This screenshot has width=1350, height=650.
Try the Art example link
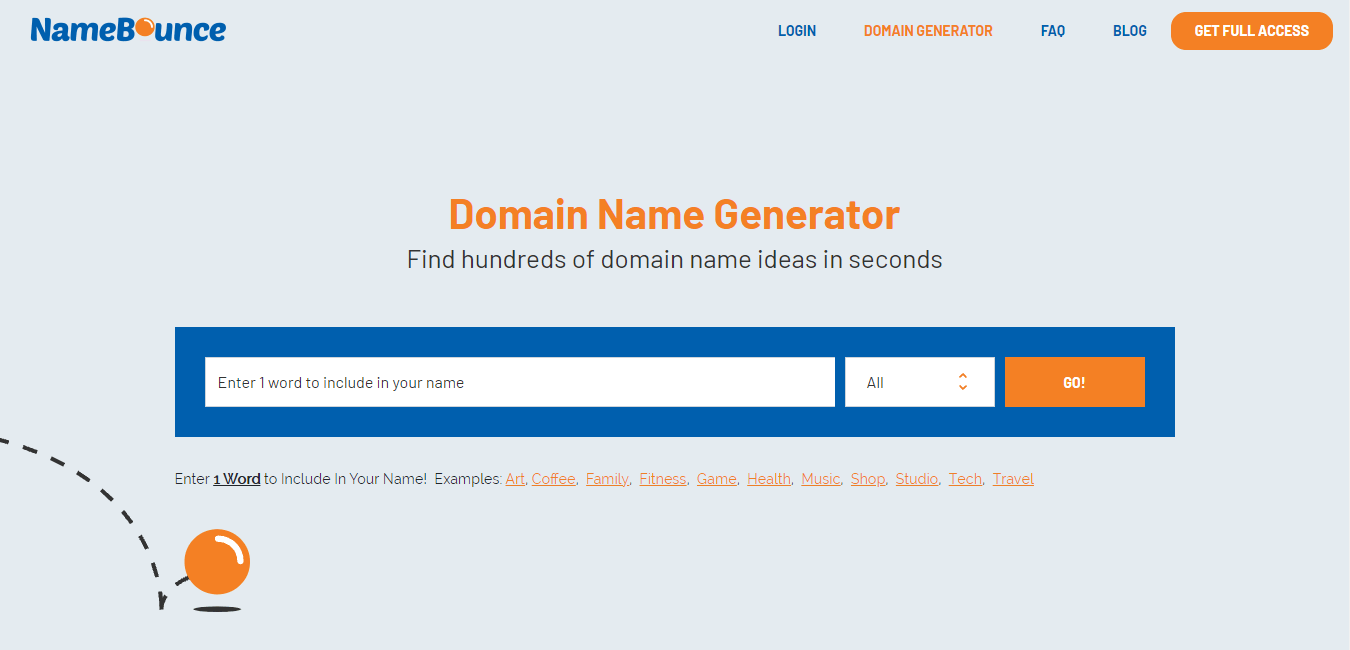point(515,479)
